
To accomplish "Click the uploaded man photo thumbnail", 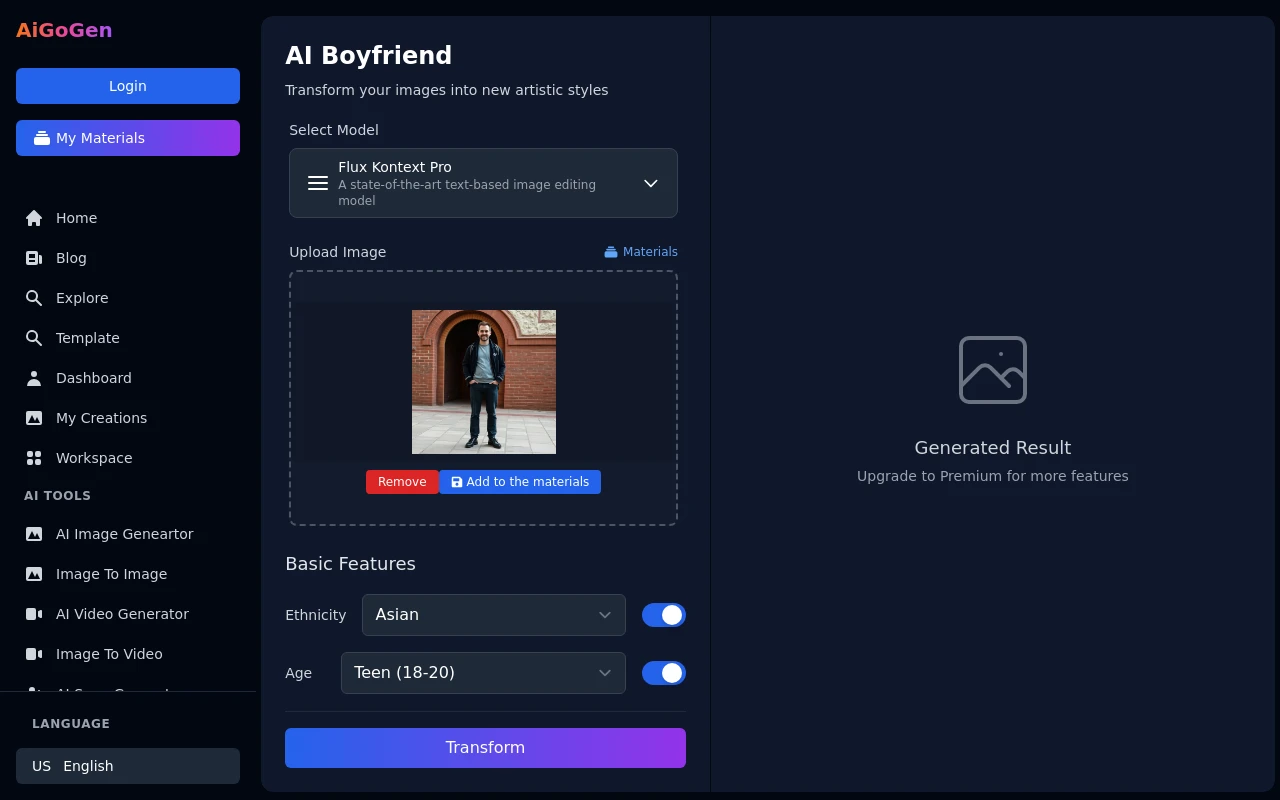I will 484,382.
